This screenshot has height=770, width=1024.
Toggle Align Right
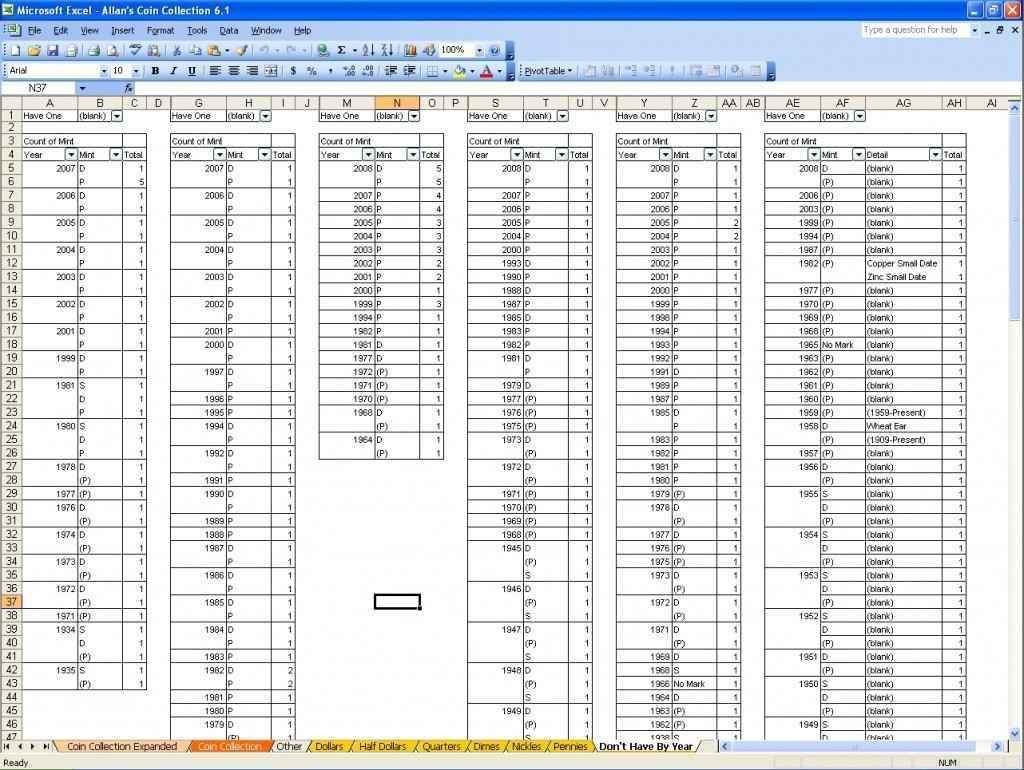251,71
